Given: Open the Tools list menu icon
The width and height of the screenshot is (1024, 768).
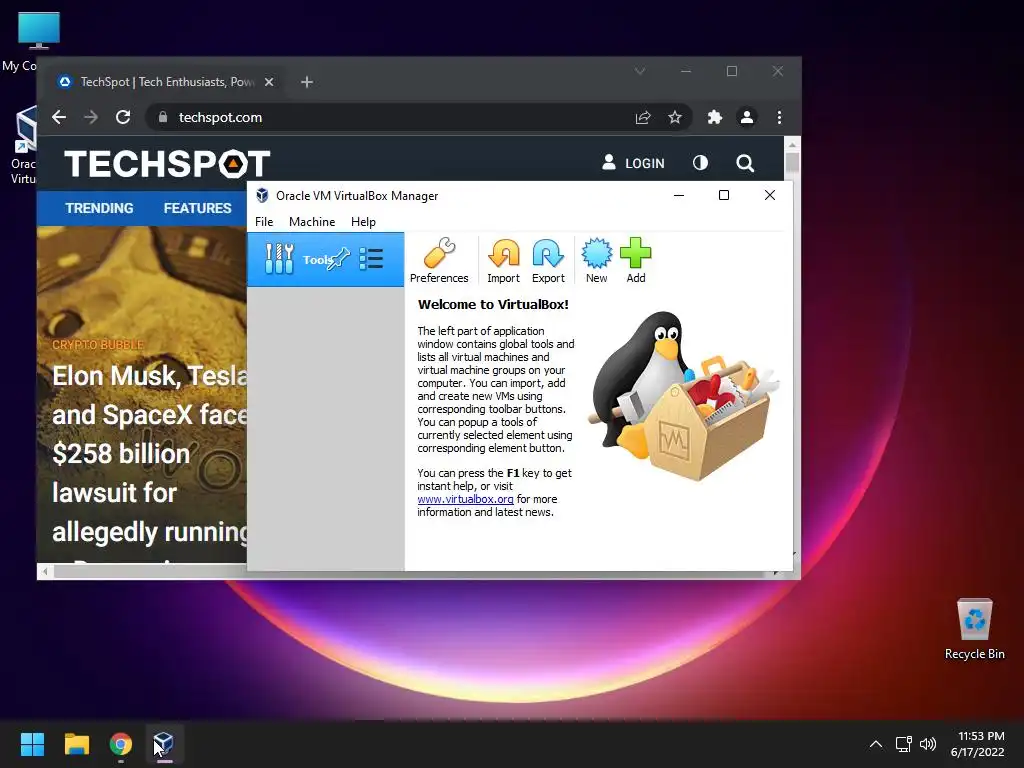Looking at the screenshot, I should coord(371,259).
